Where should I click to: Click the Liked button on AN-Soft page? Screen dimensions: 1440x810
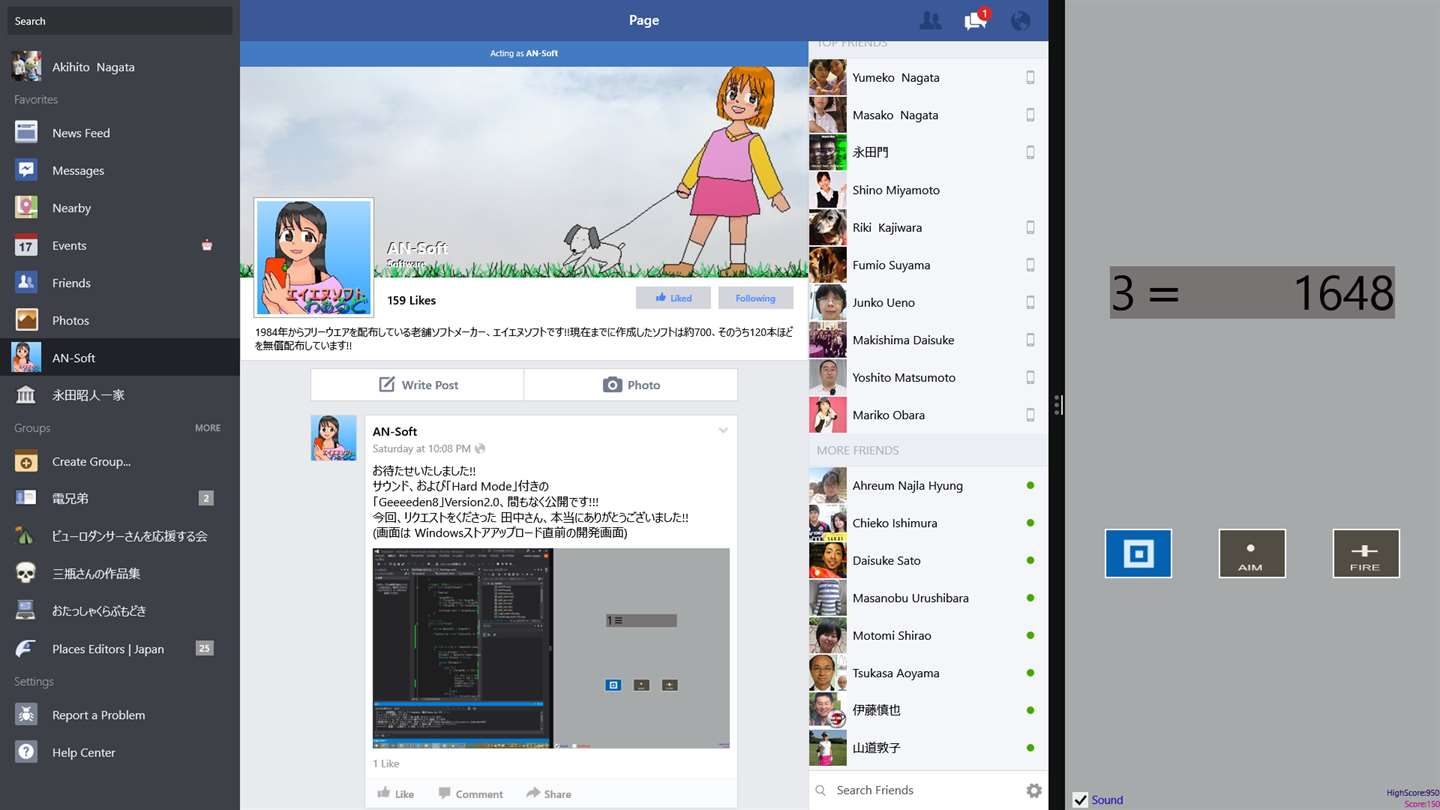(673, 298)
